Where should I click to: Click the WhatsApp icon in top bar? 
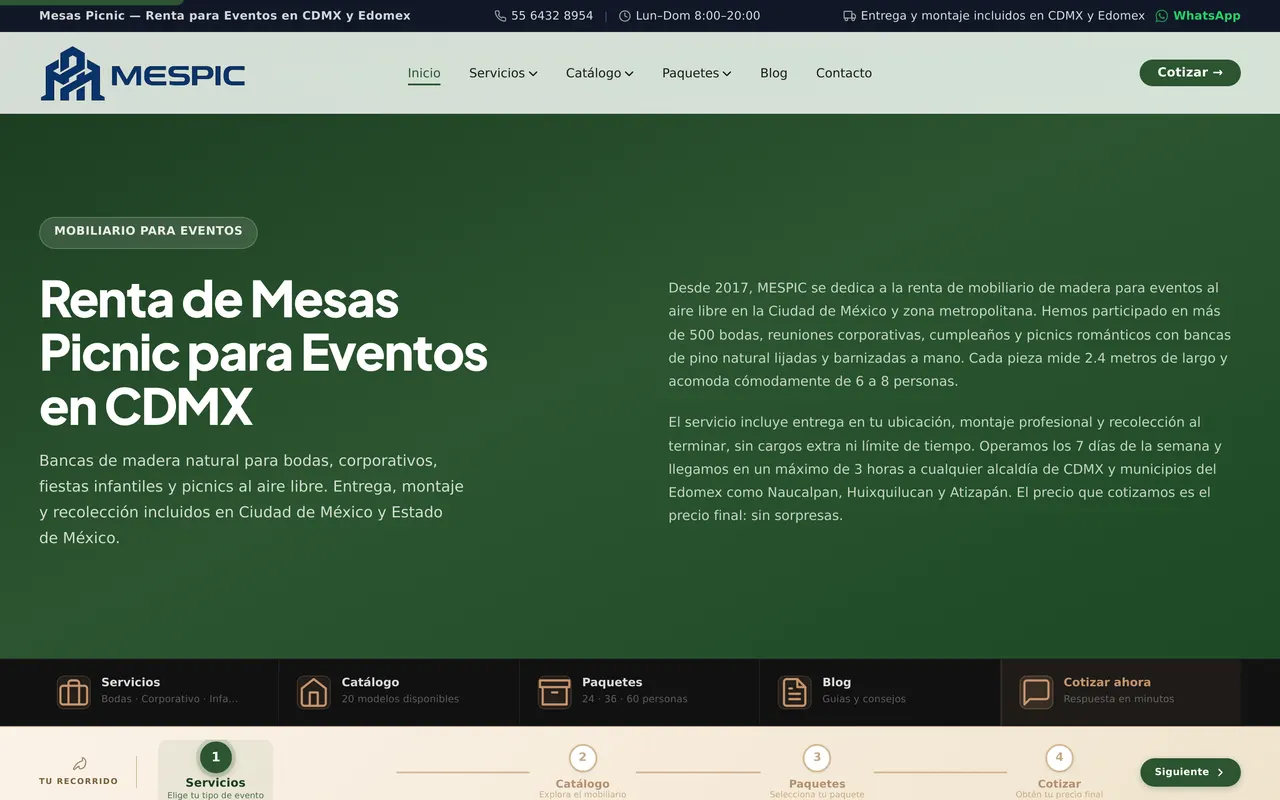pos(1162,16)
